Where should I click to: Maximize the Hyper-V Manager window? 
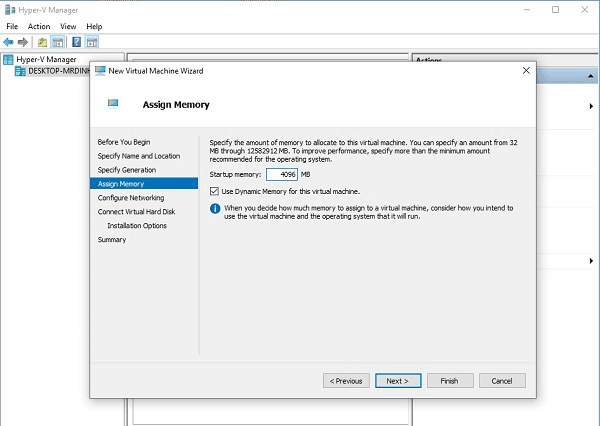[x=556, y=10]
